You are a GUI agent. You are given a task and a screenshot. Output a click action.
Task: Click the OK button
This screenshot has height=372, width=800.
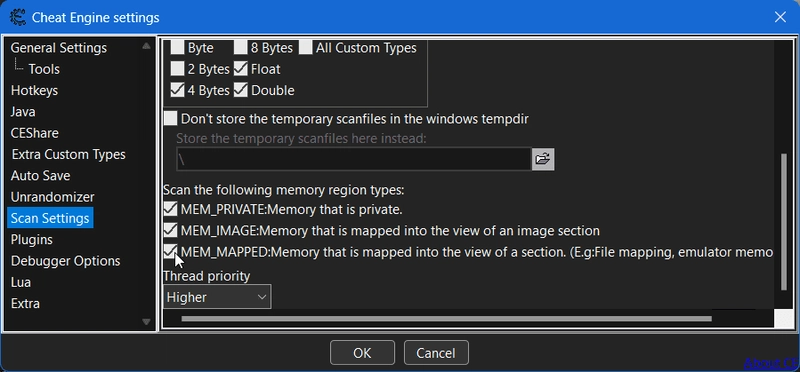coord(362,353)
